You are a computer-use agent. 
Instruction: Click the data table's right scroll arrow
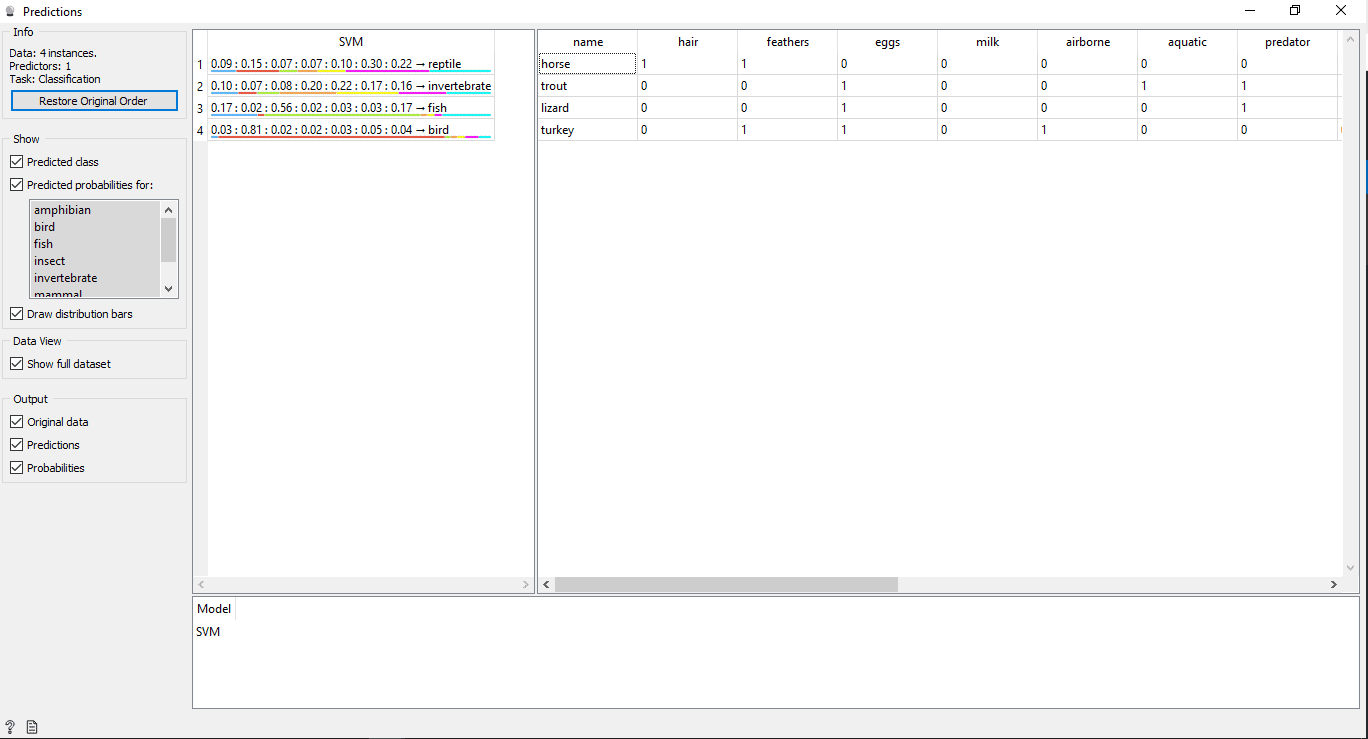pos(1333,584)
